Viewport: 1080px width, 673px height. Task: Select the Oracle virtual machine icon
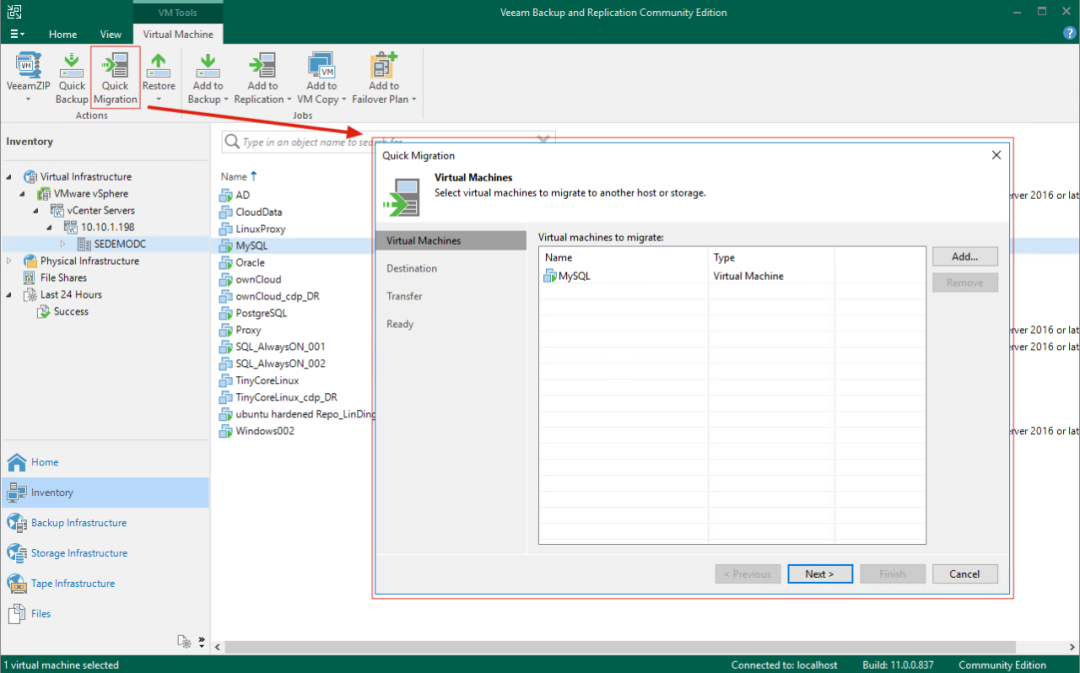coord(225,262)
